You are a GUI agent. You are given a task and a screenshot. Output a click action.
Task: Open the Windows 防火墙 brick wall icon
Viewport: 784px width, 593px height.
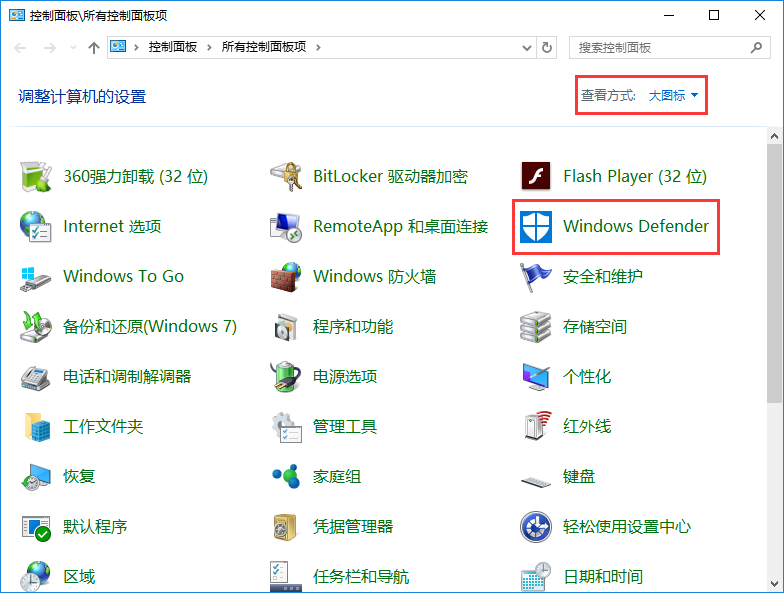click(286, 276)
